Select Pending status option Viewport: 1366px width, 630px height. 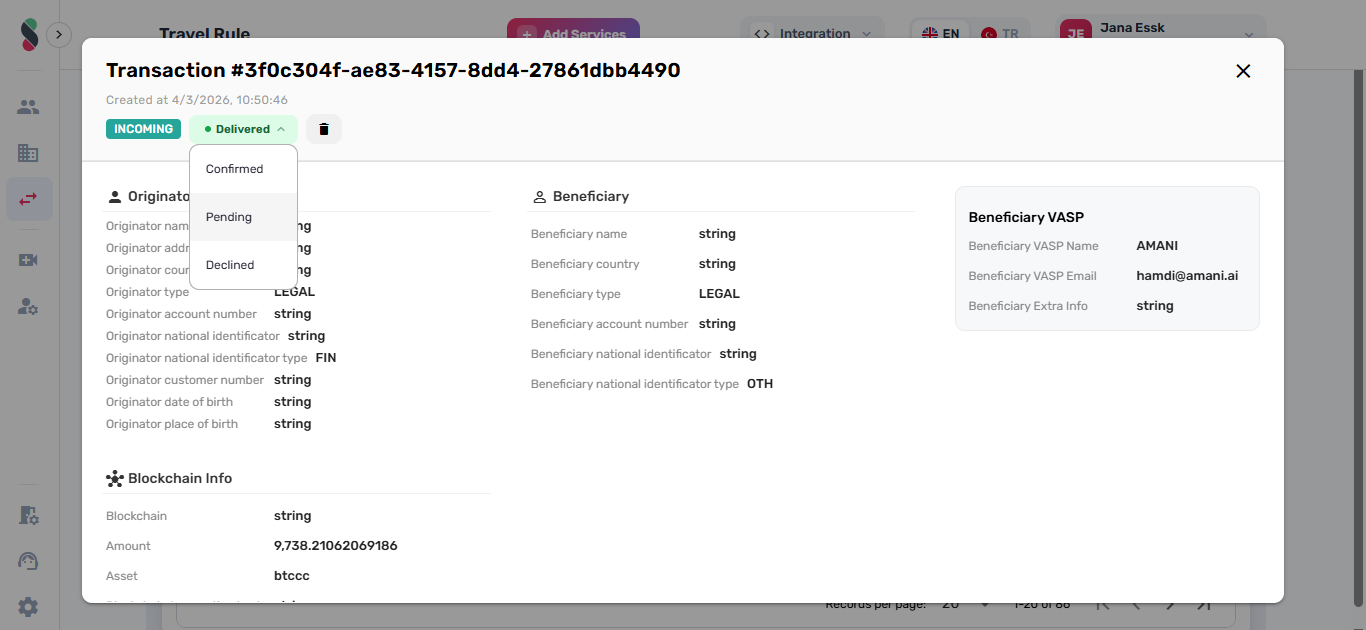click(244, 217)
